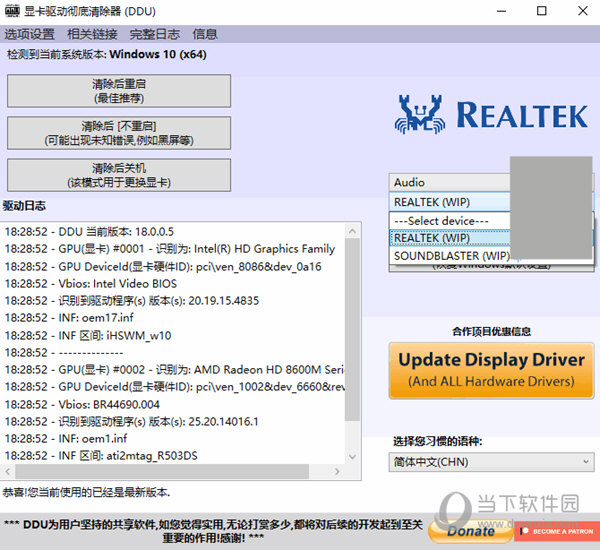This screenshot has width=600, height=550.
Task: Click 选择您习惯的语种 label
Action: (437, 441)
